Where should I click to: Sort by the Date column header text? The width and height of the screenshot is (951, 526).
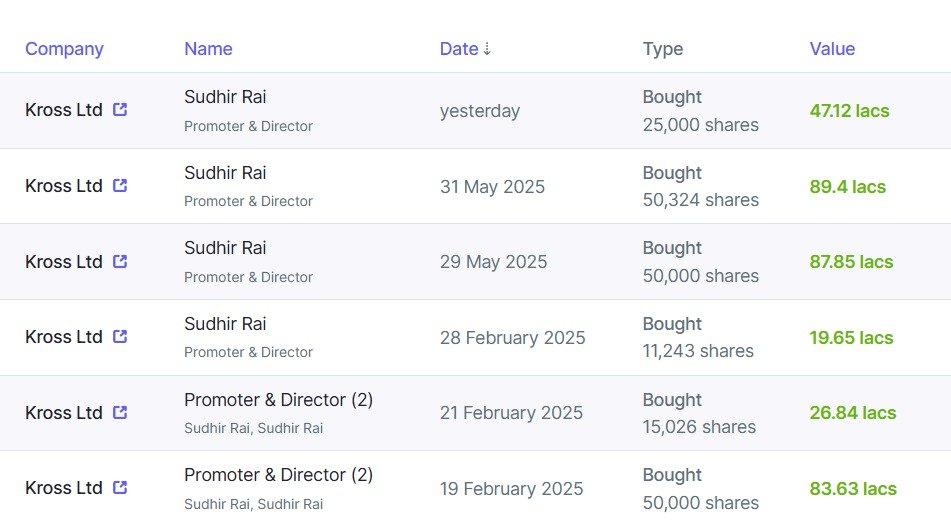459,49
